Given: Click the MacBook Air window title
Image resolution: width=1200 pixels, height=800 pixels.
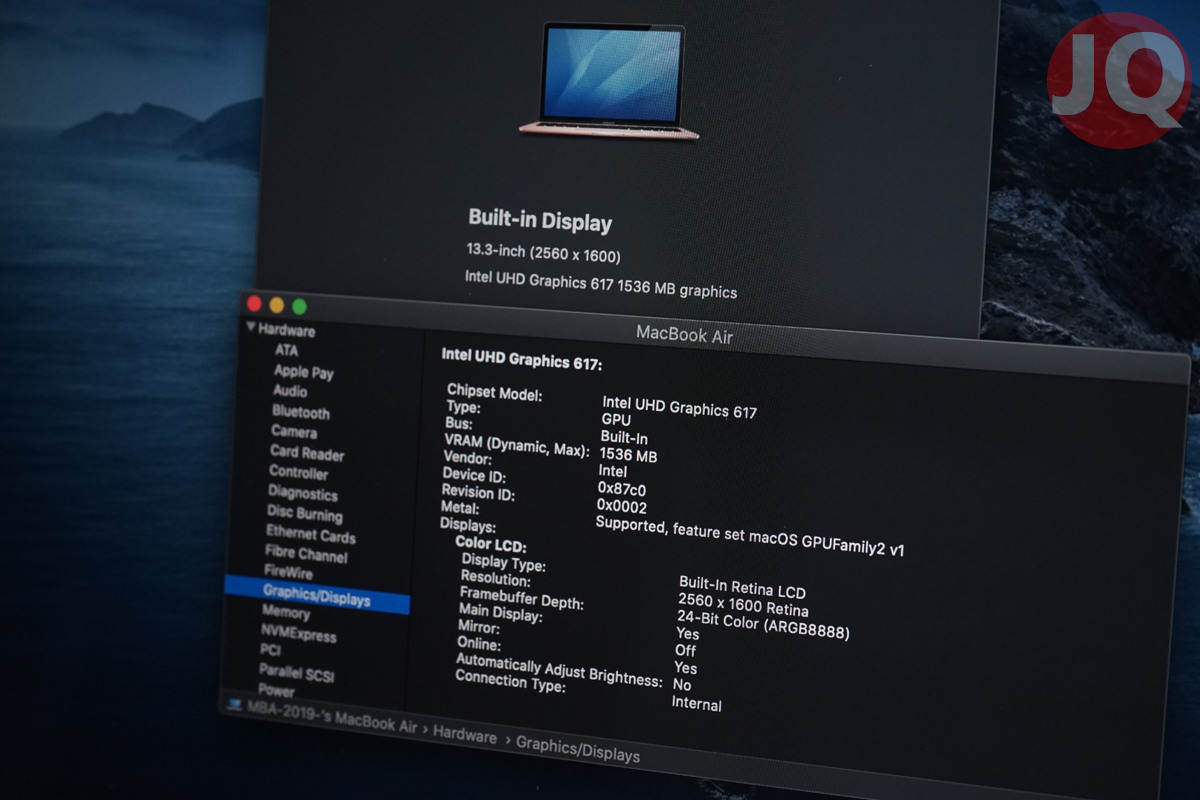Looking at the screenshot, I should (684, 336).
